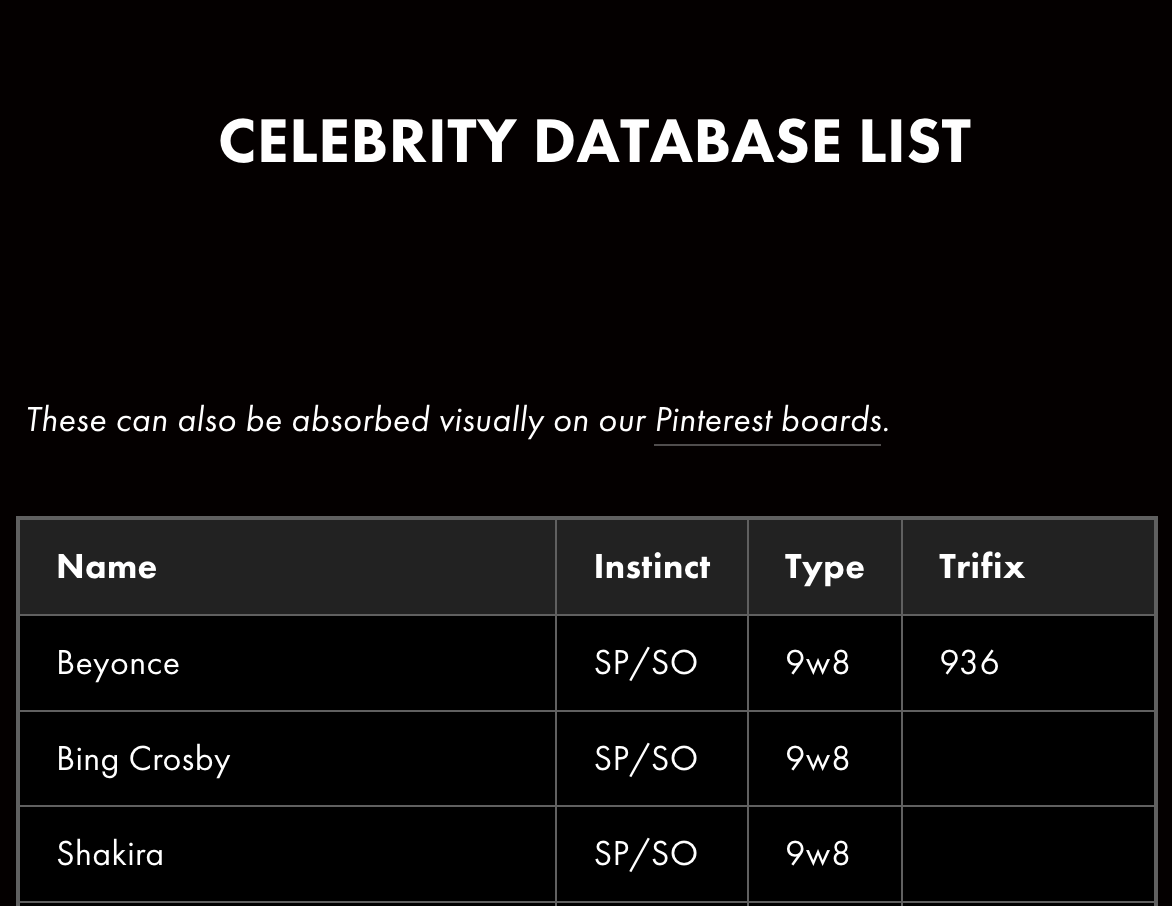Open the Pinterest boards link
This screenshot has height=906, width=1172.
(x=767, y=420)
